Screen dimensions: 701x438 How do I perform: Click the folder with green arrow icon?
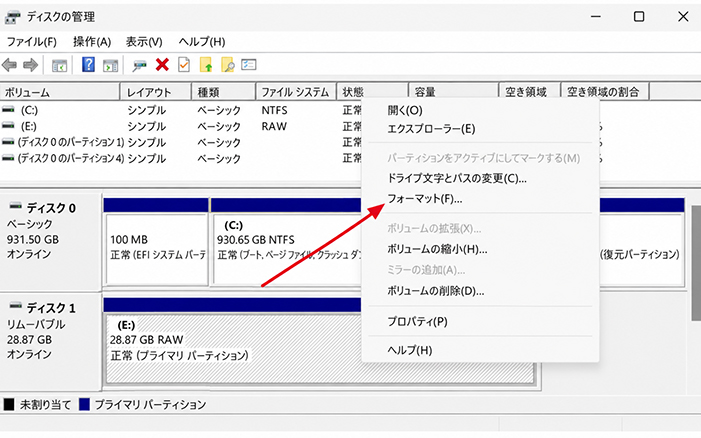click(206, 65)
